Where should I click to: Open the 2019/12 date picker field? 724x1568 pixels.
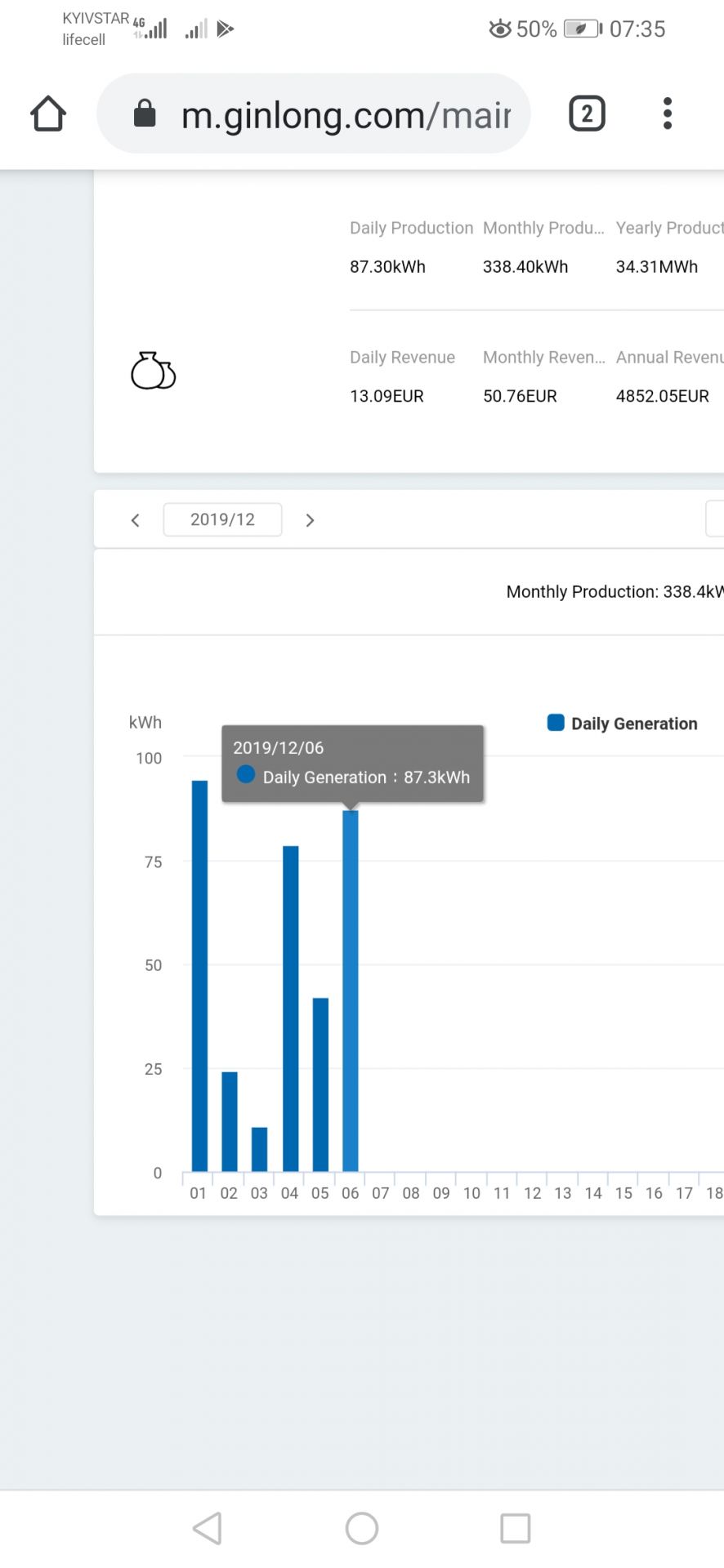click(x=222, y=519)
